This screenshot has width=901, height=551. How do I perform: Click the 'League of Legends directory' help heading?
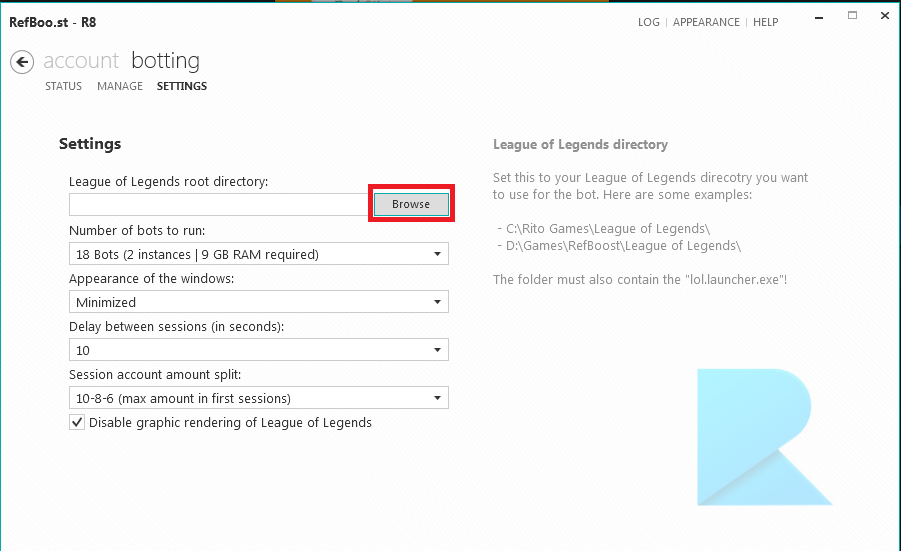pos(580,145)
